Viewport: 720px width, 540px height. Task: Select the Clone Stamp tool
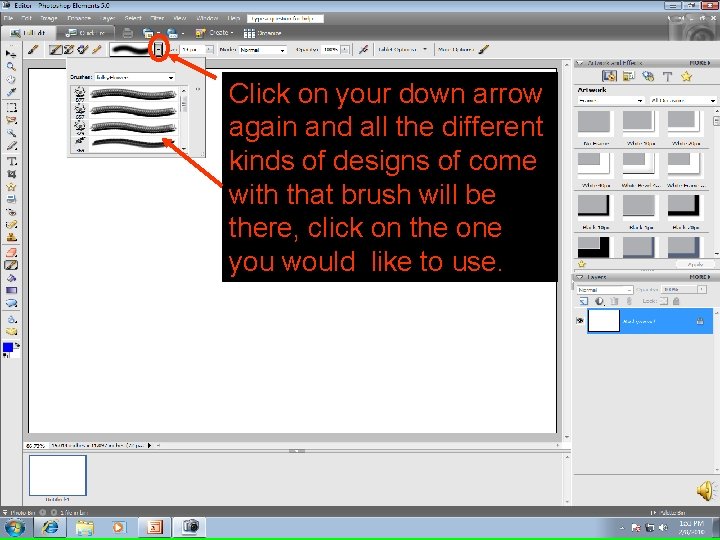(11, 237)
